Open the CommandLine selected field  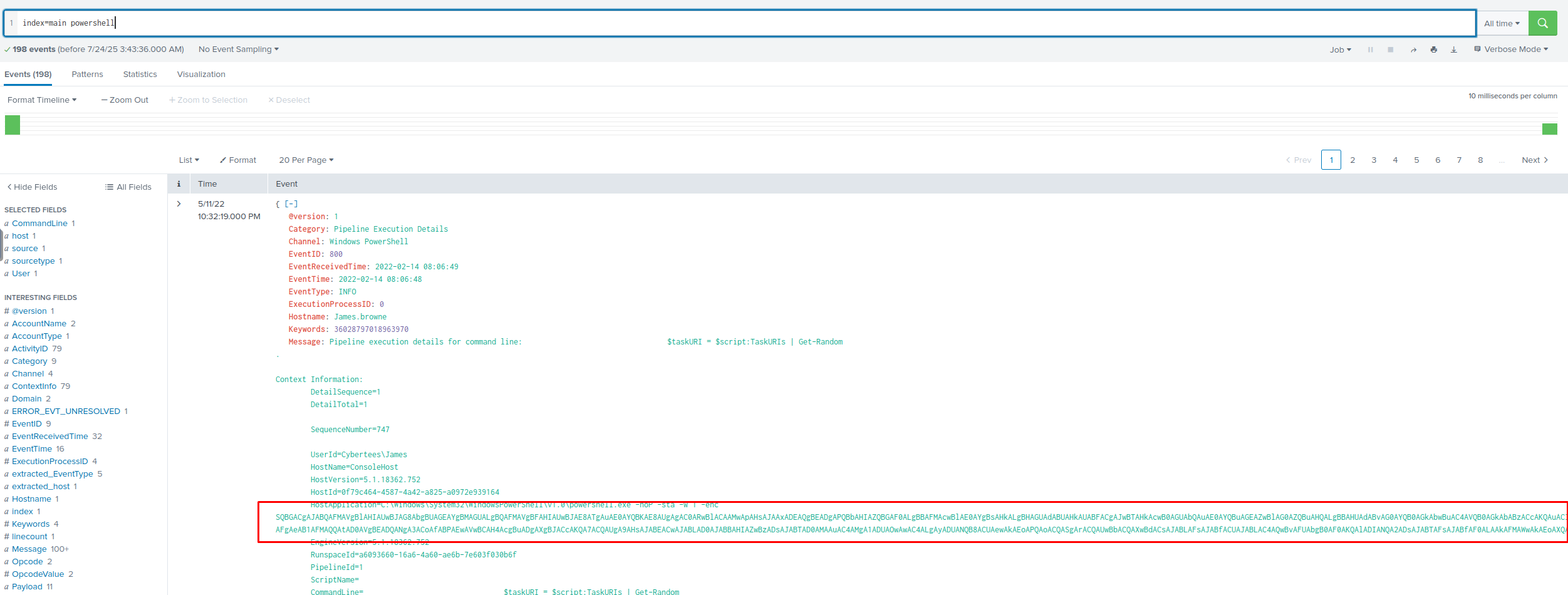[39, 223]
